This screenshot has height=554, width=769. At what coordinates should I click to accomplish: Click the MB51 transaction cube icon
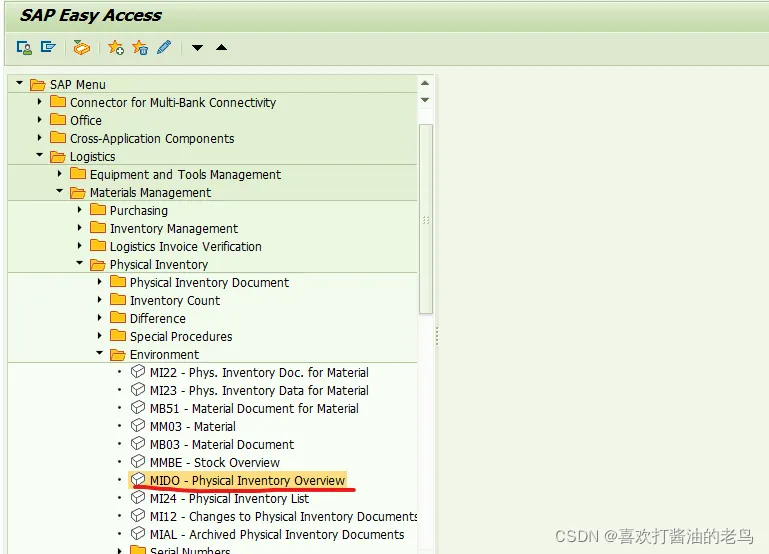138,407
